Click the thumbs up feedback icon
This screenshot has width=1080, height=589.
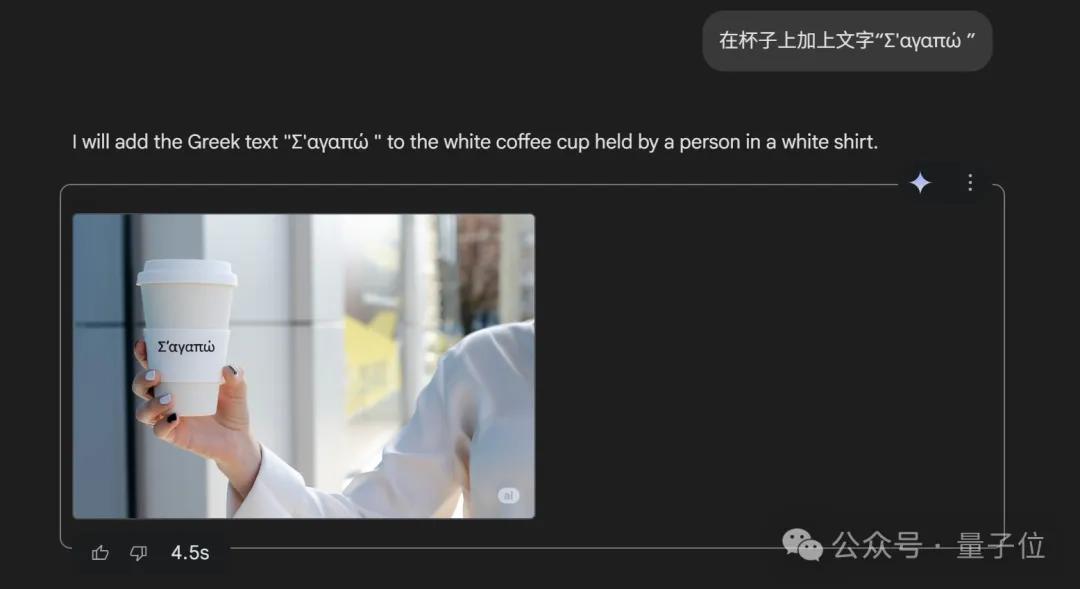pyautogui.click(x=100, y=552)
